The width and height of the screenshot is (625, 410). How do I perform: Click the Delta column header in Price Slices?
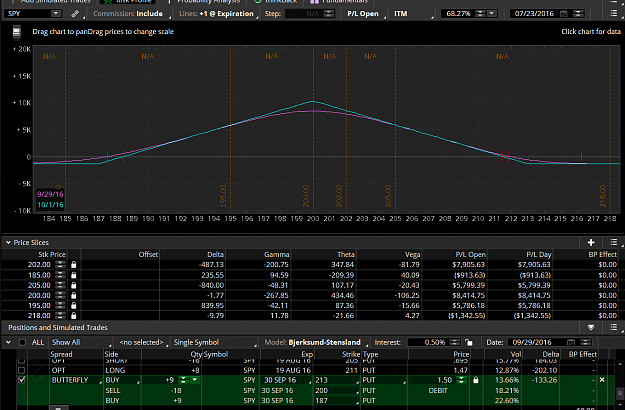coord(216,254)
